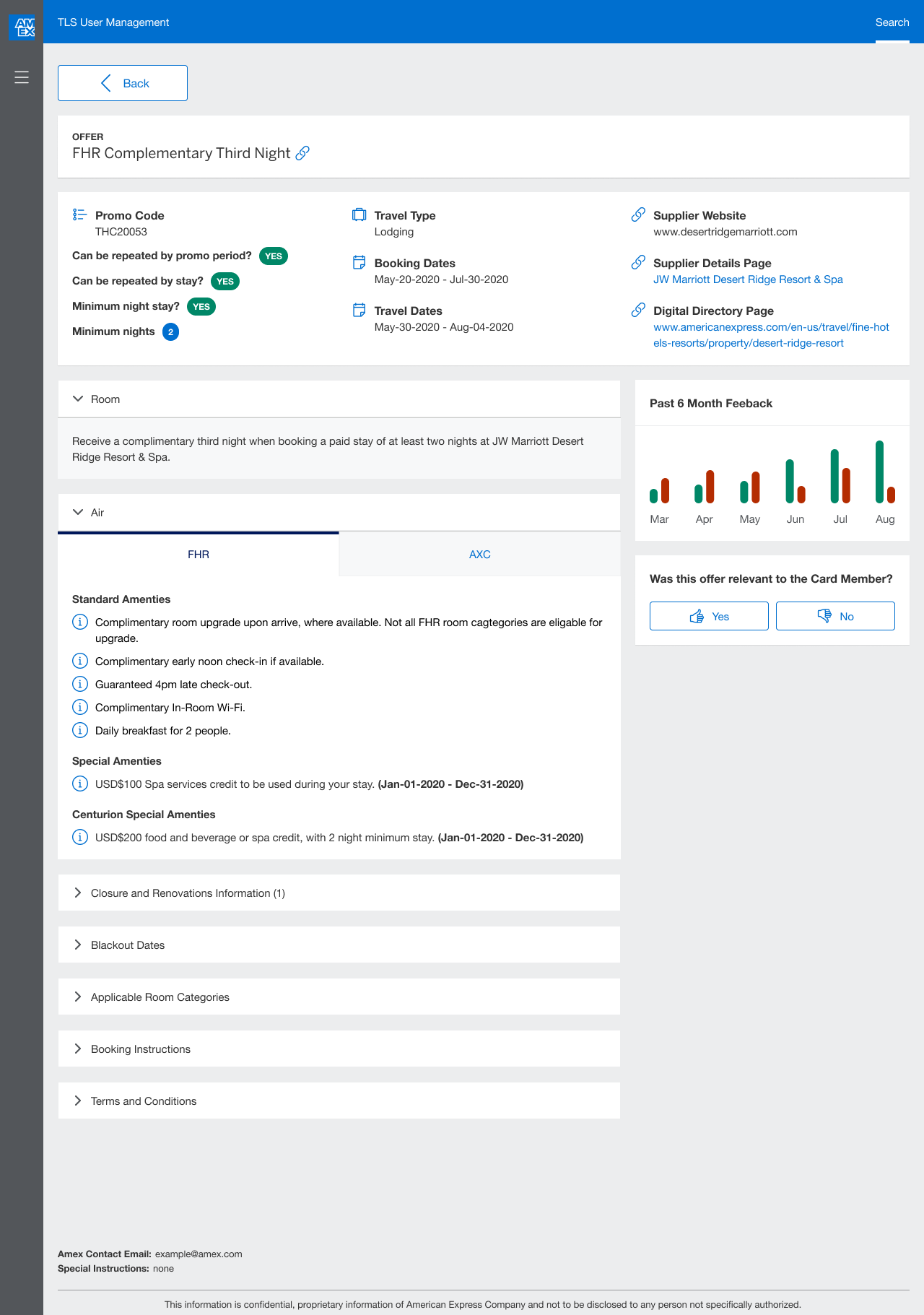
Task: Click the August green feedback bar
Action: coord(879,472)
